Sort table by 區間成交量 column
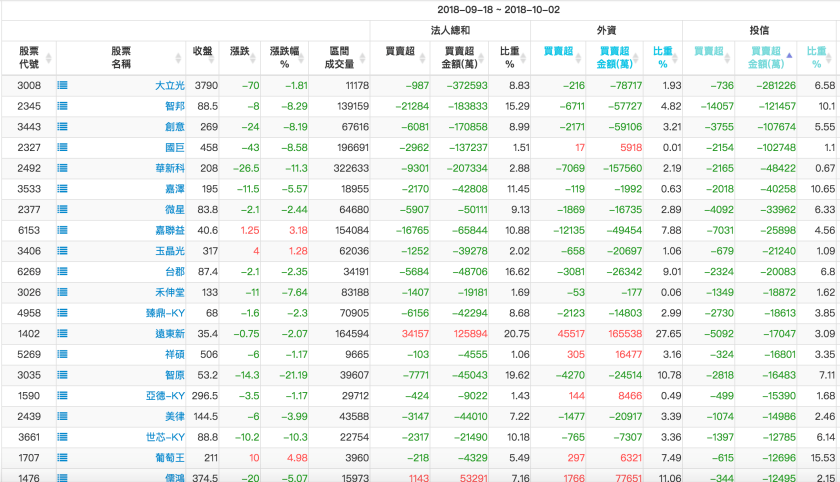This screenshot has width=840, height=482. click(339, 58)
